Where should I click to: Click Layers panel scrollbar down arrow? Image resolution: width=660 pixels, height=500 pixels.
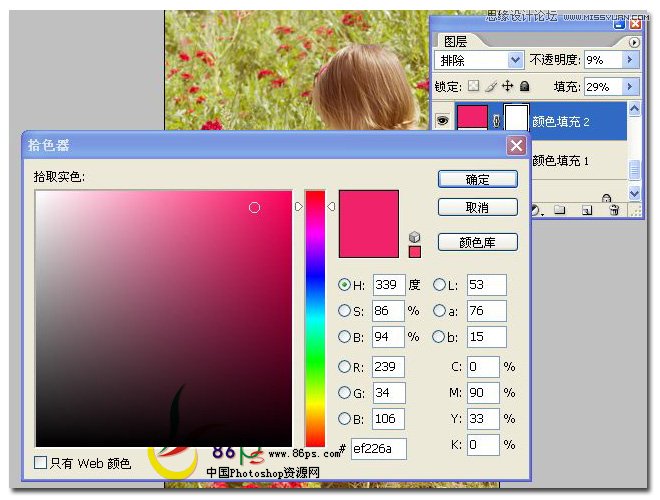(634, 193)
